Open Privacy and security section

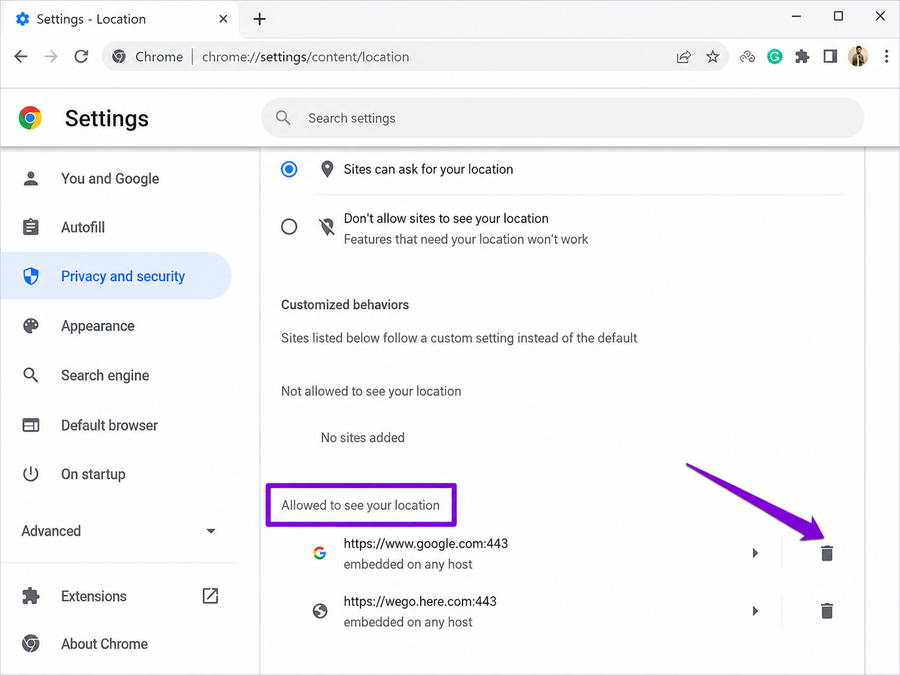pyautogui.click(x=116, y=276)
